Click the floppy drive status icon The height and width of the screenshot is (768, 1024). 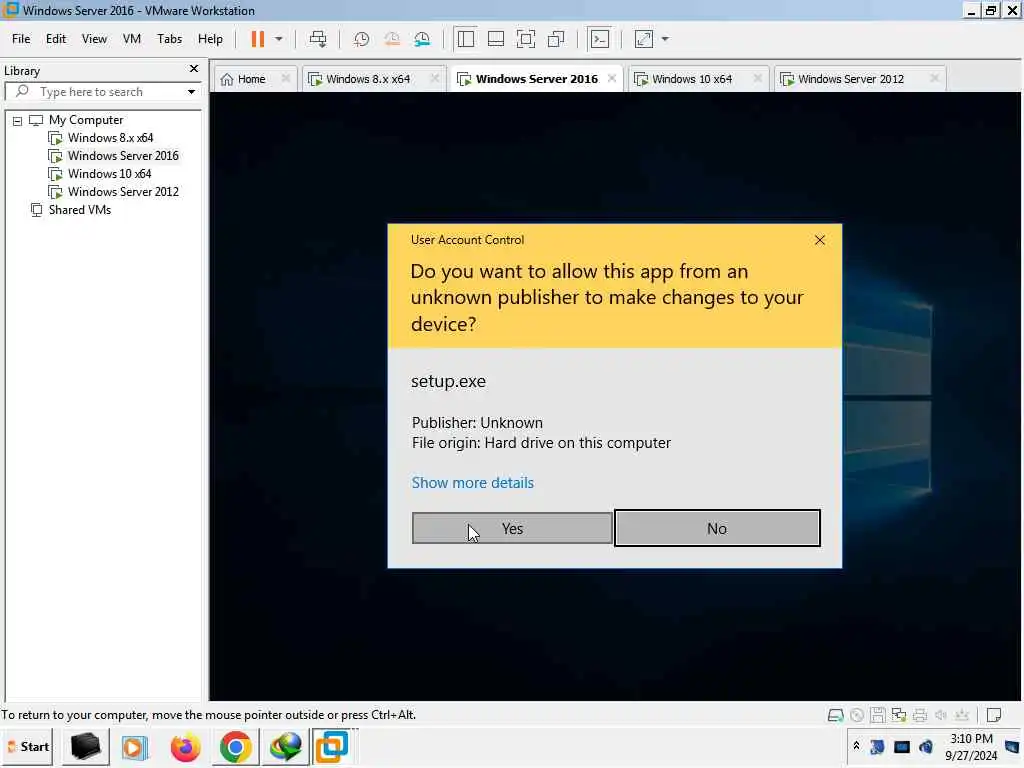click(878, 716)
